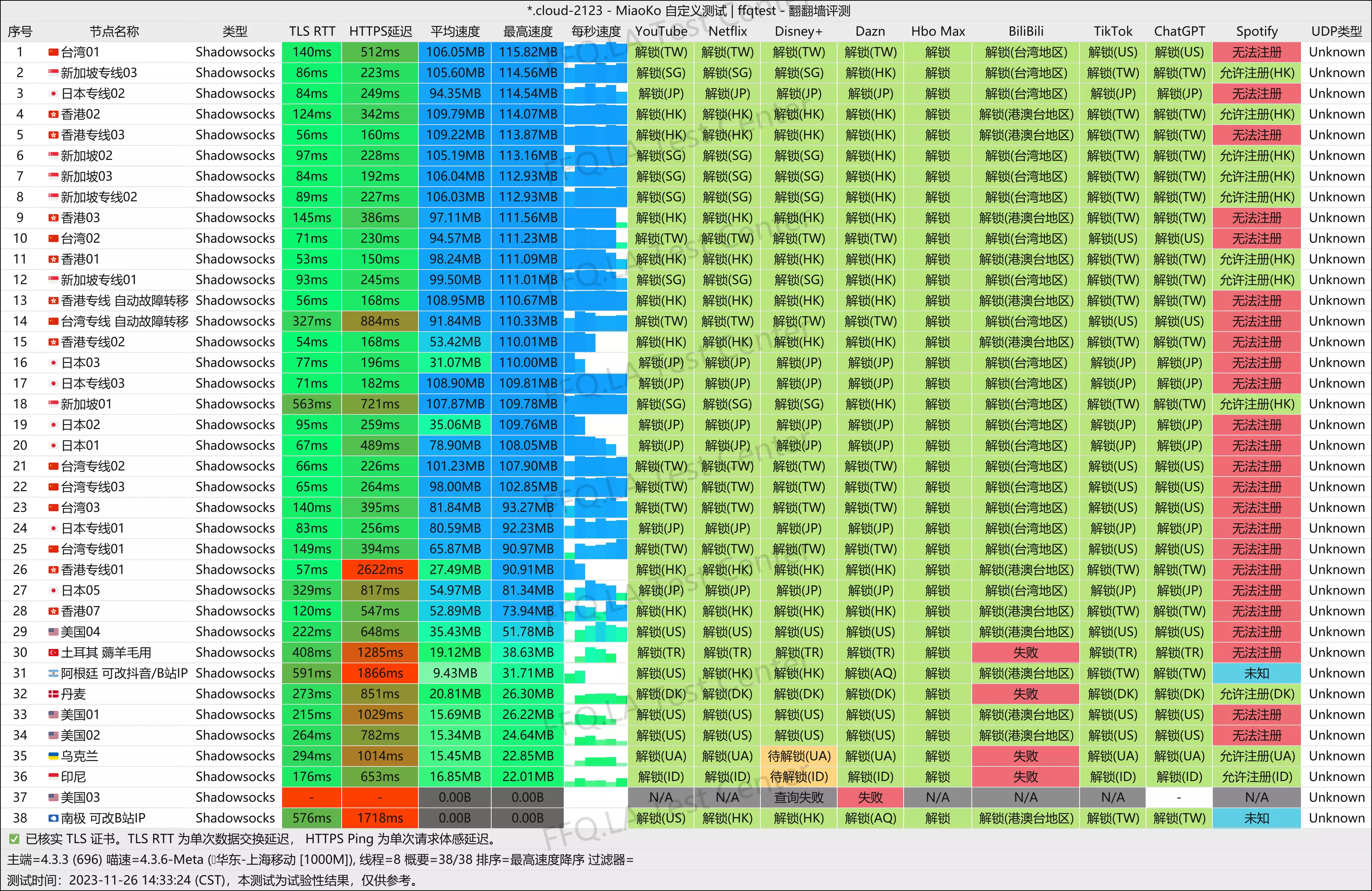Click the blue 未知 Spotify cell for 阿根廷
1372x891 pixels.
coord(1256,673)
